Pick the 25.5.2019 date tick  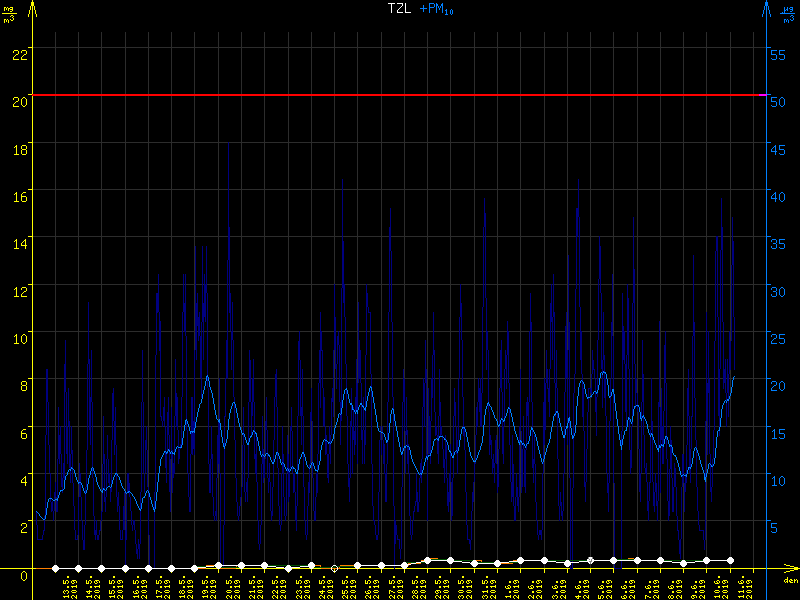point(346,586)
